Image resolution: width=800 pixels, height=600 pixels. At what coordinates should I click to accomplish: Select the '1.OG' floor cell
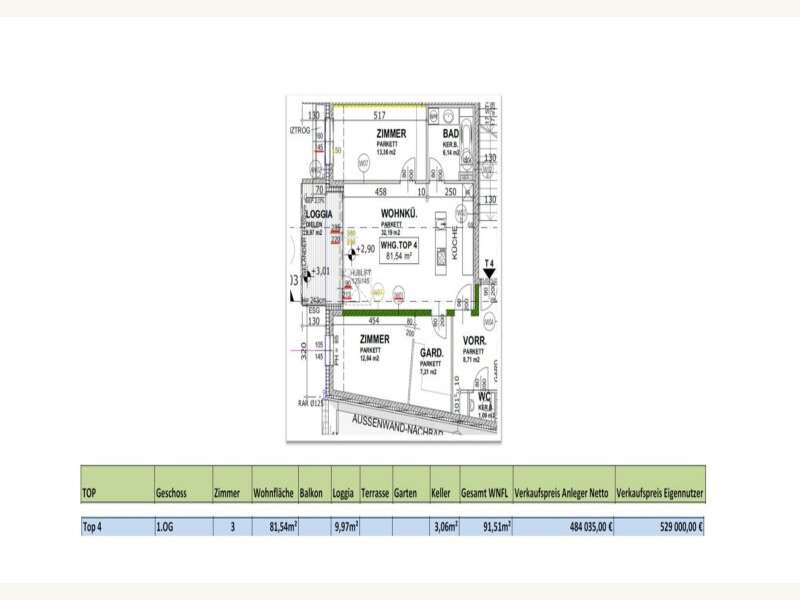184,527
